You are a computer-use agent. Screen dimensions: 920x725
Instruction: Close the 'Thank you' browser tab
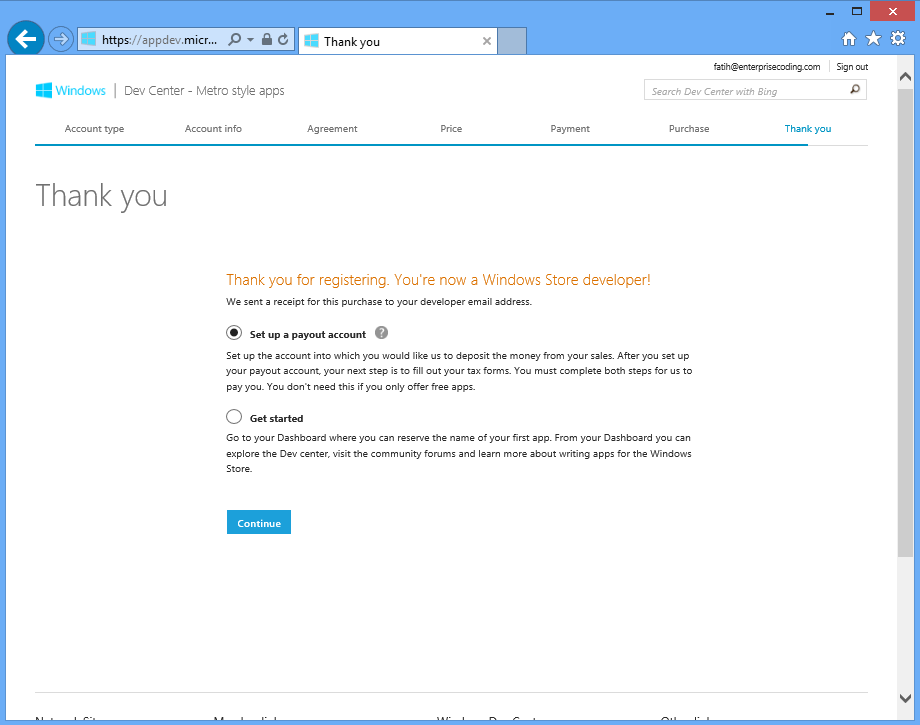[486, 41]
